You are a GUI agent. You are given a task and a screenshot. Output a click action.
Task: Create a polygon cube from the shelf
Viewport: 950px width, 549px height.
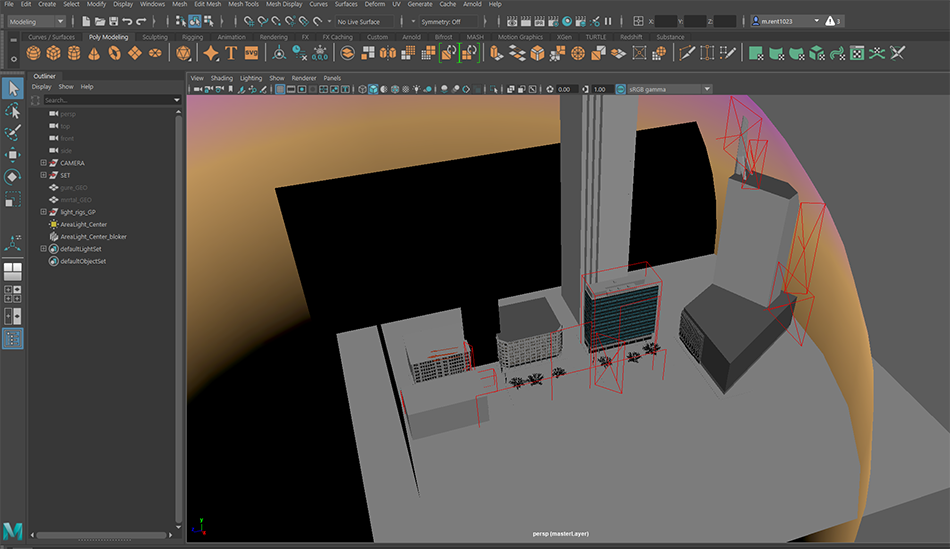(53, 53)
